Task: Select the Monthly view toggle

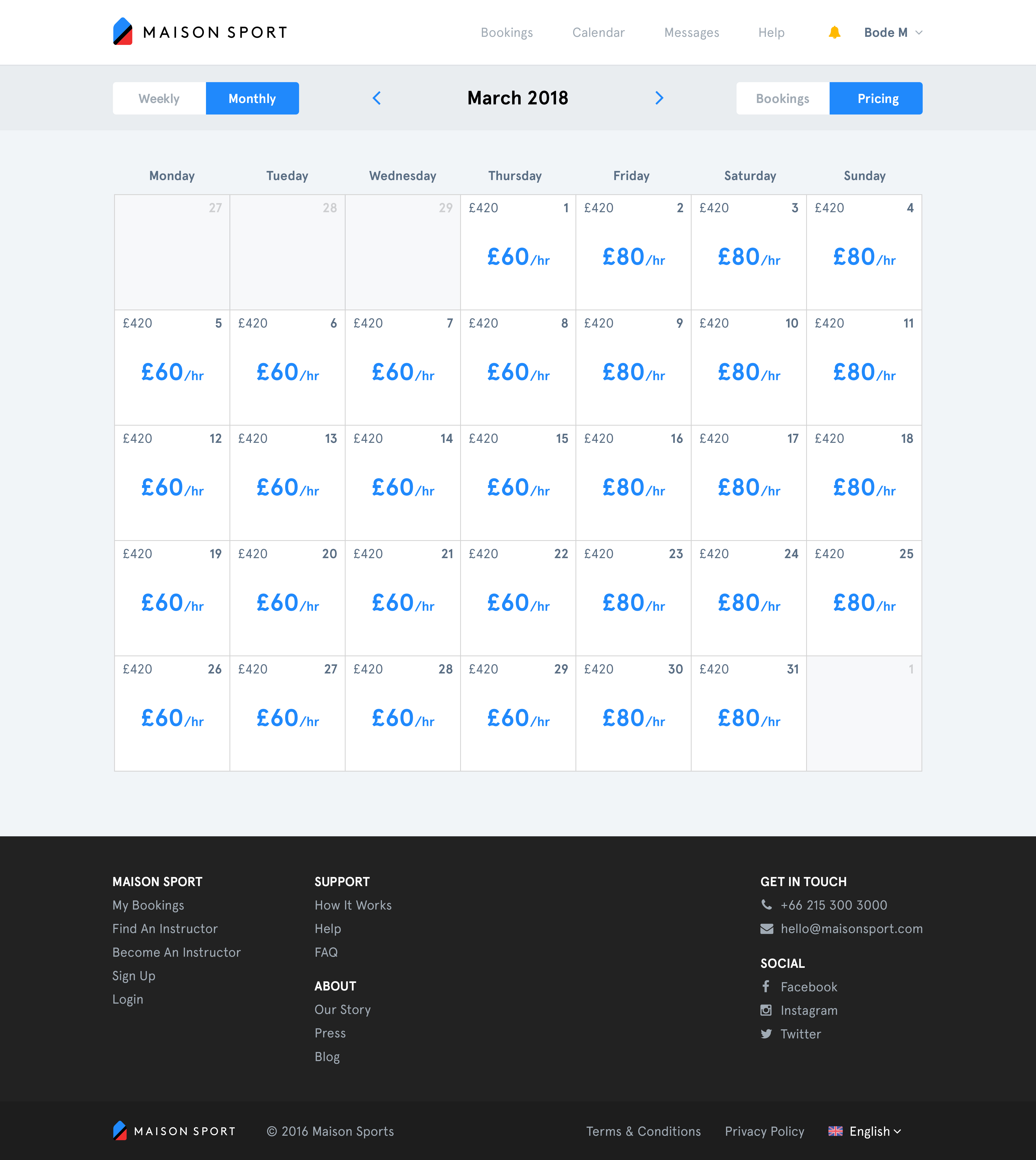Action: coord(252,99)
